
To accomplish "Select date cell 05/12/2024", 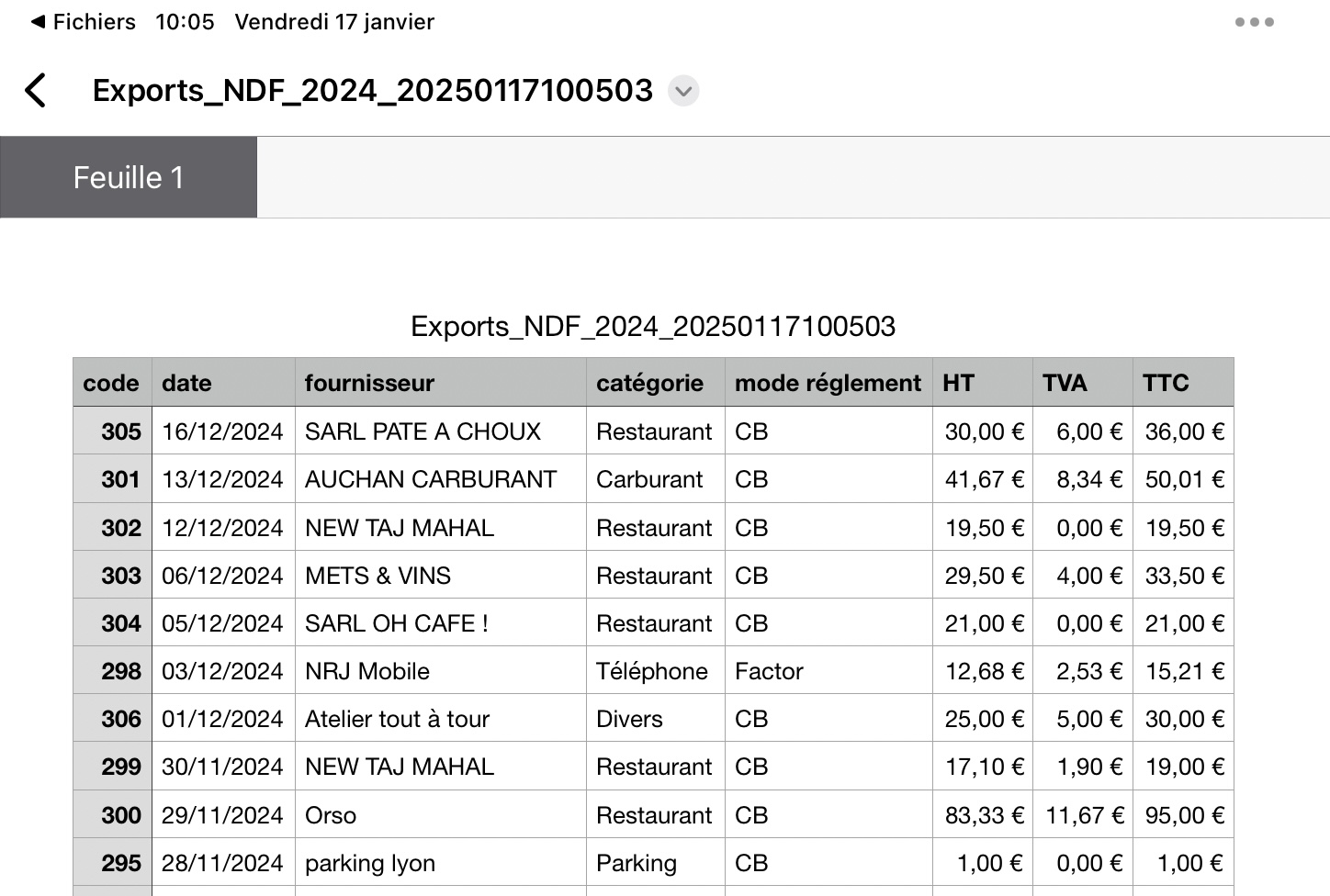I will click(x=224, y=623).
